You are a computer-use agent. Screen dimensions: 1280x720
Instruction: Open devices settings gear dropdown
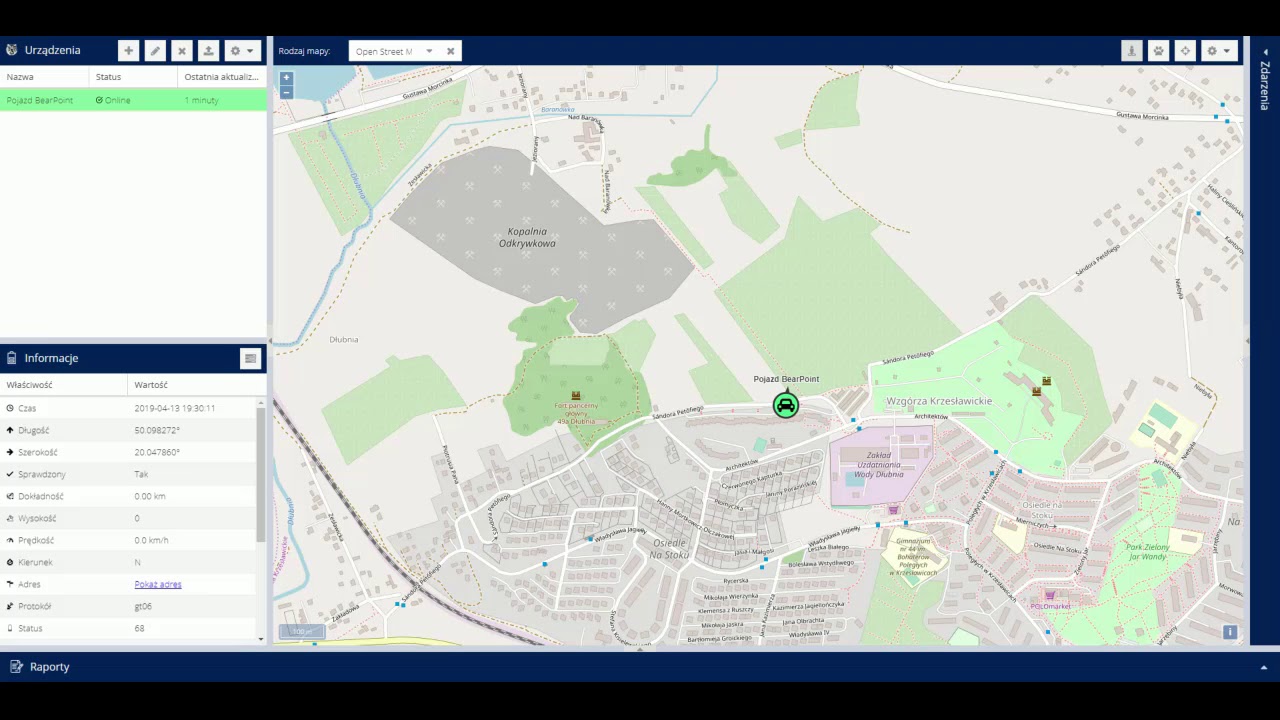tap(242, 51)
